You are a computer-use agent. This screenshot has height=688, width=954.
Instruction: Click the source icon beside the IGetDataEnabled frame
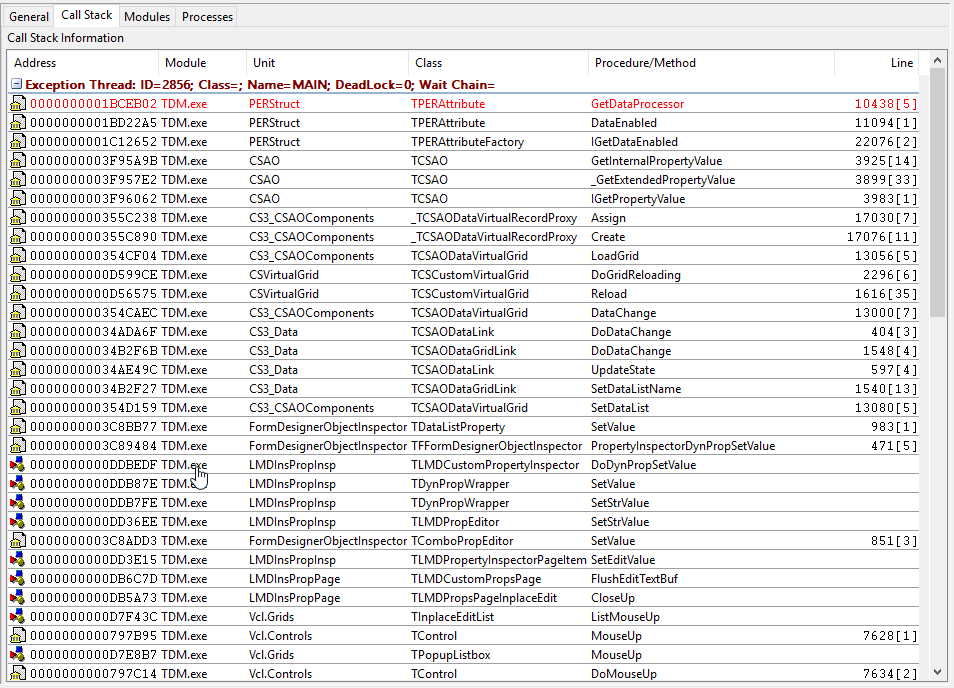(19, 141)
